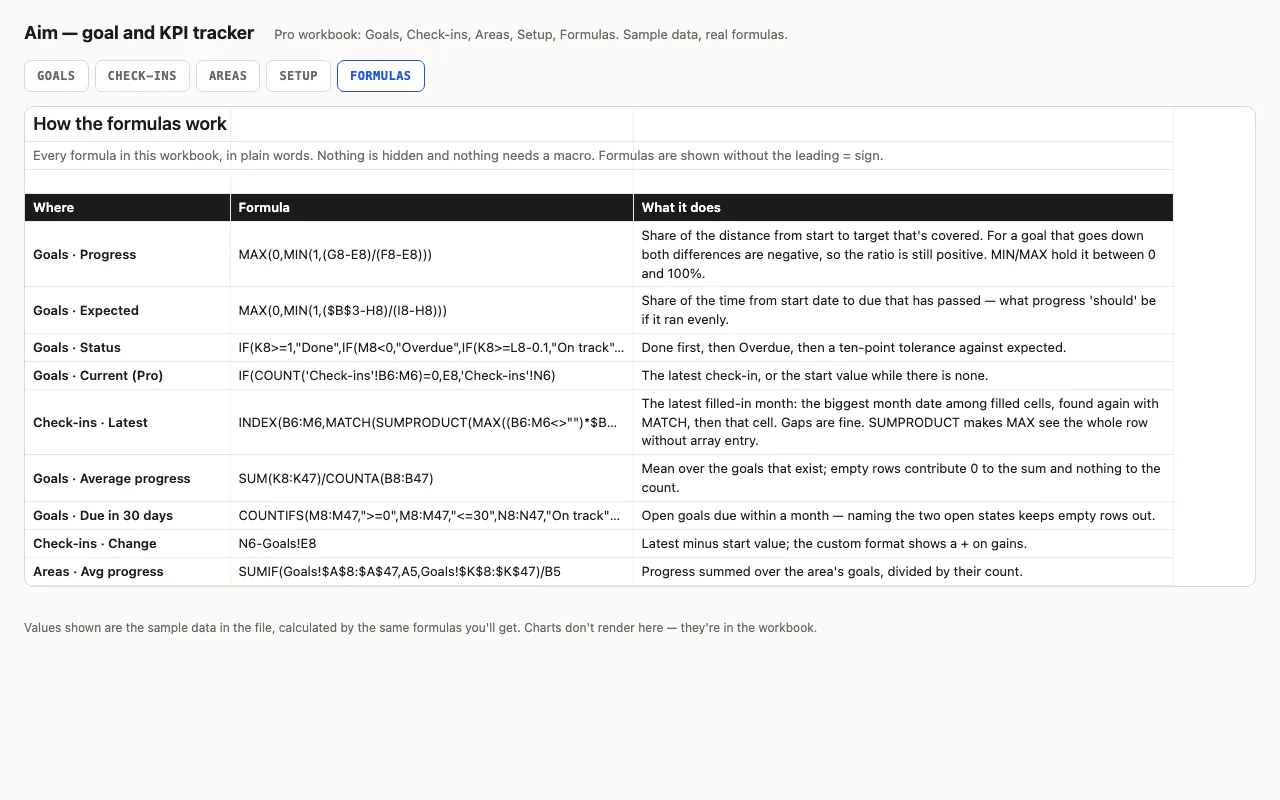
Task: Select the AREAS tab
Action: [x=228, y=76]
